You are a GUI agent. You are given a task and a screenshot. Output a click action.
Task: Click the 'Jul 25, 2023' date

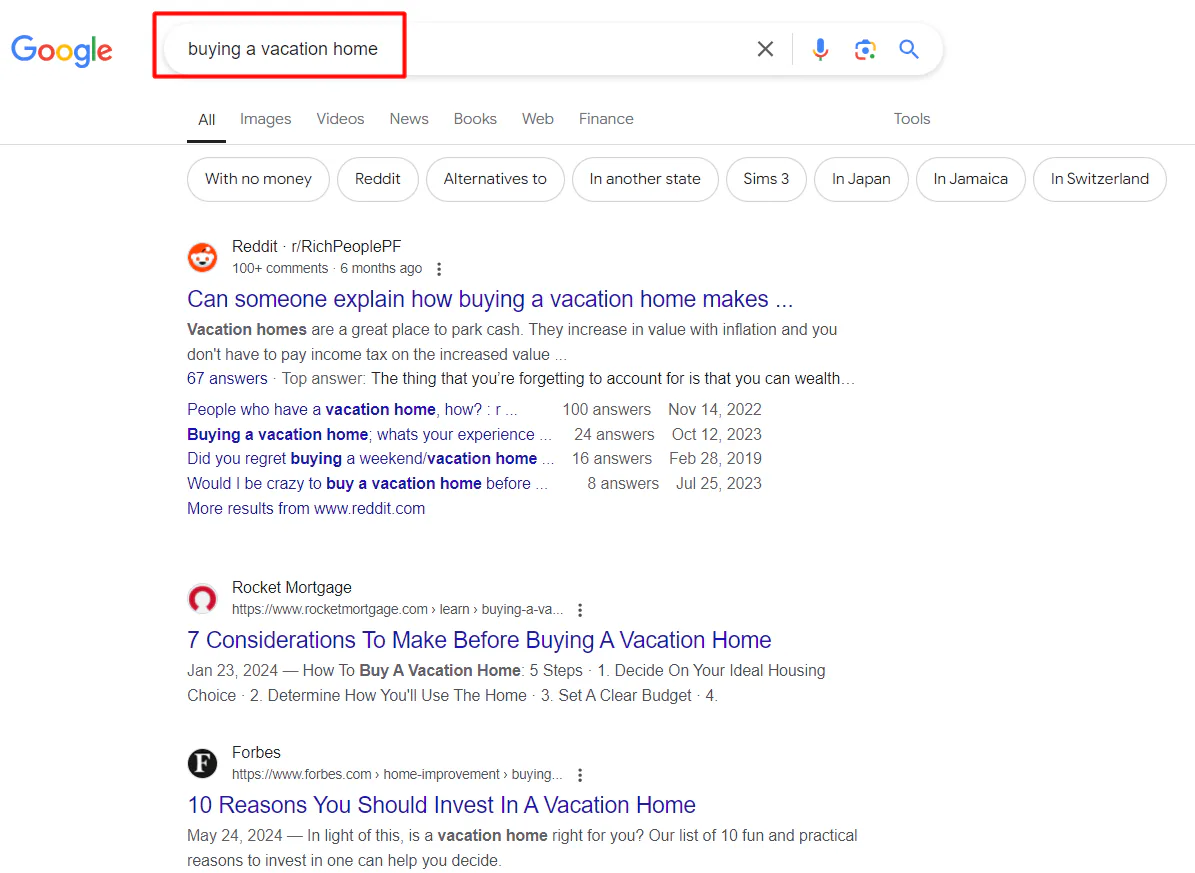pyautogui.click(x=719, y=483)
